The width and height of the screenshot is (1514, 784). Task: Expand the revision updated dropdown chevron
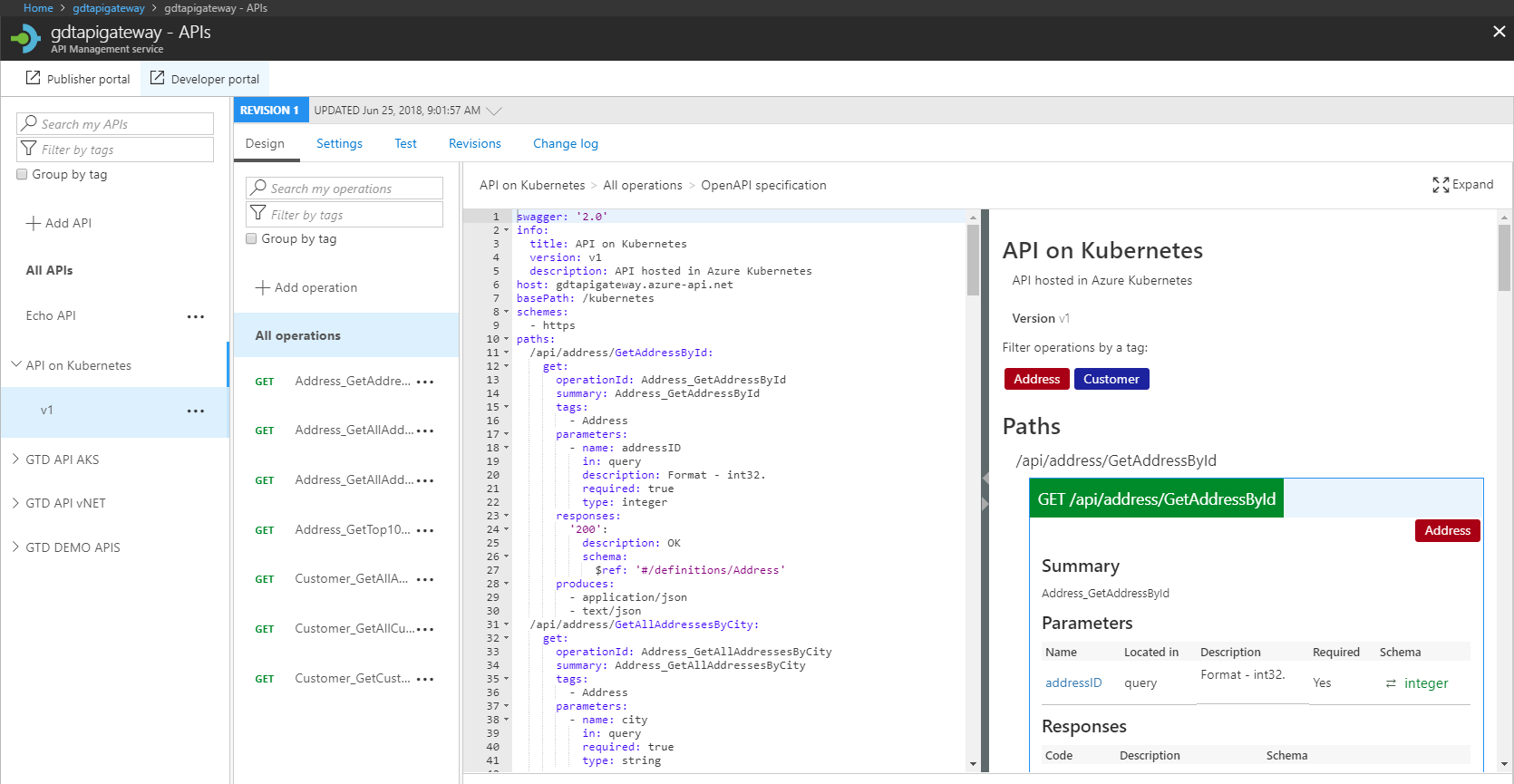(x=494, y=111)
